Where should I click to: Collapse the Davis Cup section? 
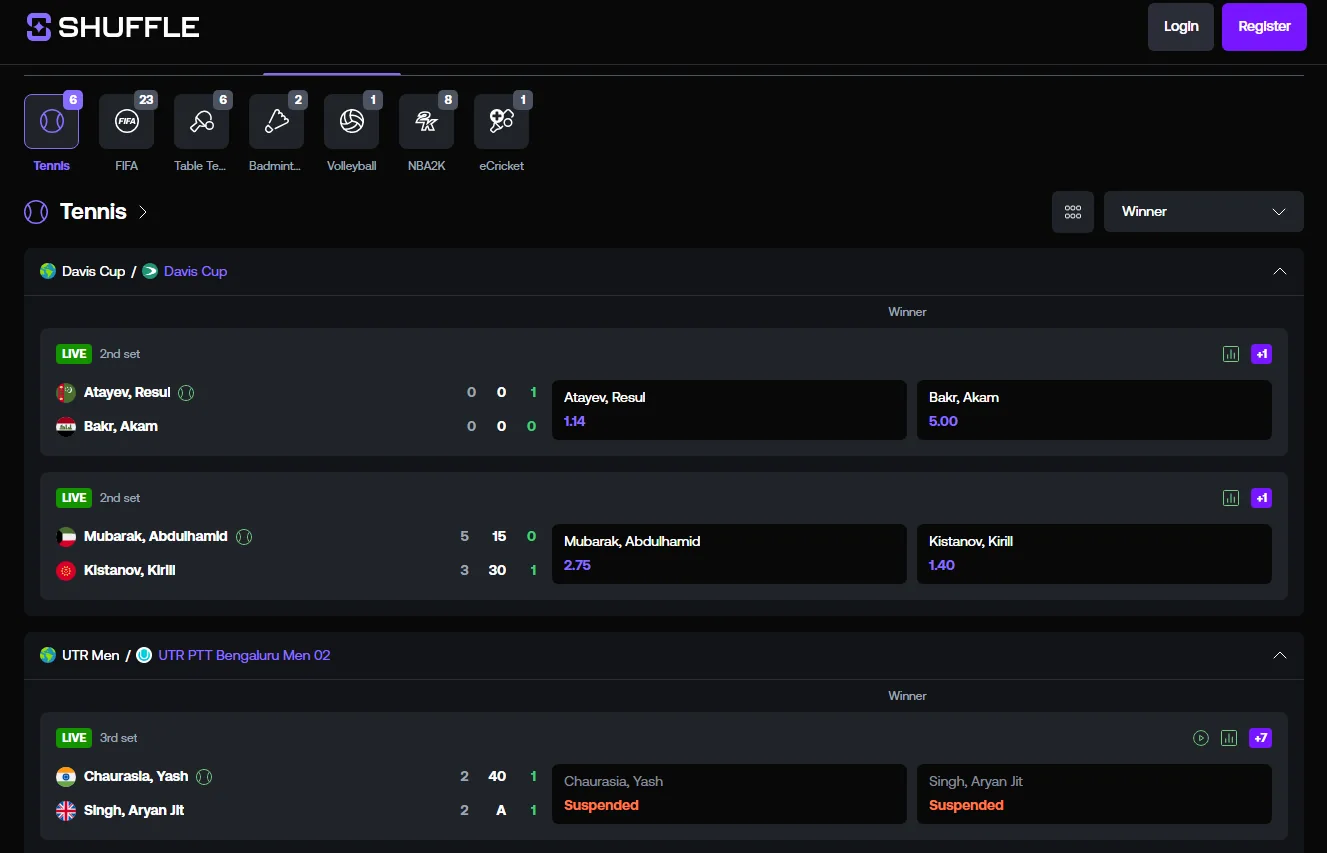[1280, 271]
